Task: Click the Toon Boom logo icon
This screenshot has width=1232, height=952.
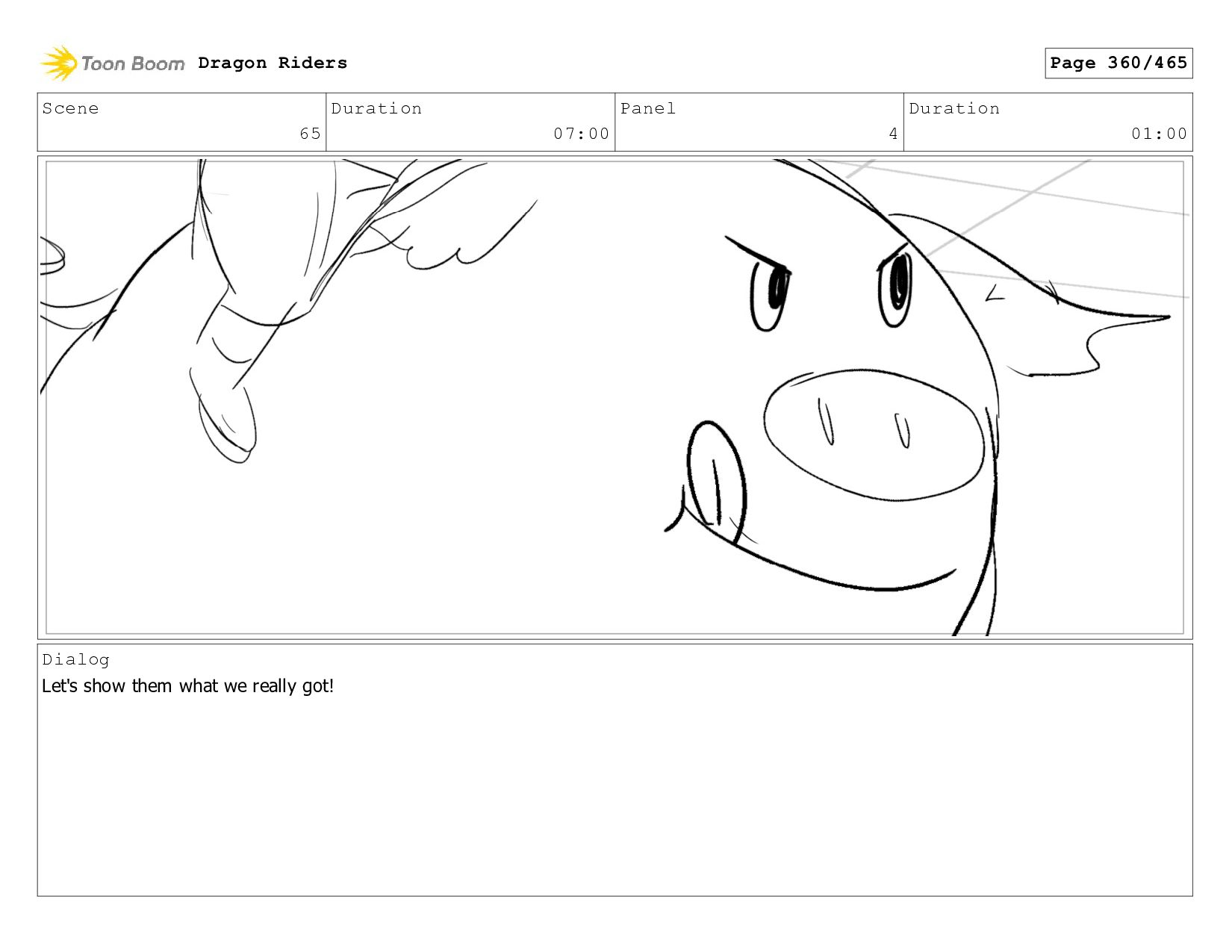Action: [x=58, y=63]
